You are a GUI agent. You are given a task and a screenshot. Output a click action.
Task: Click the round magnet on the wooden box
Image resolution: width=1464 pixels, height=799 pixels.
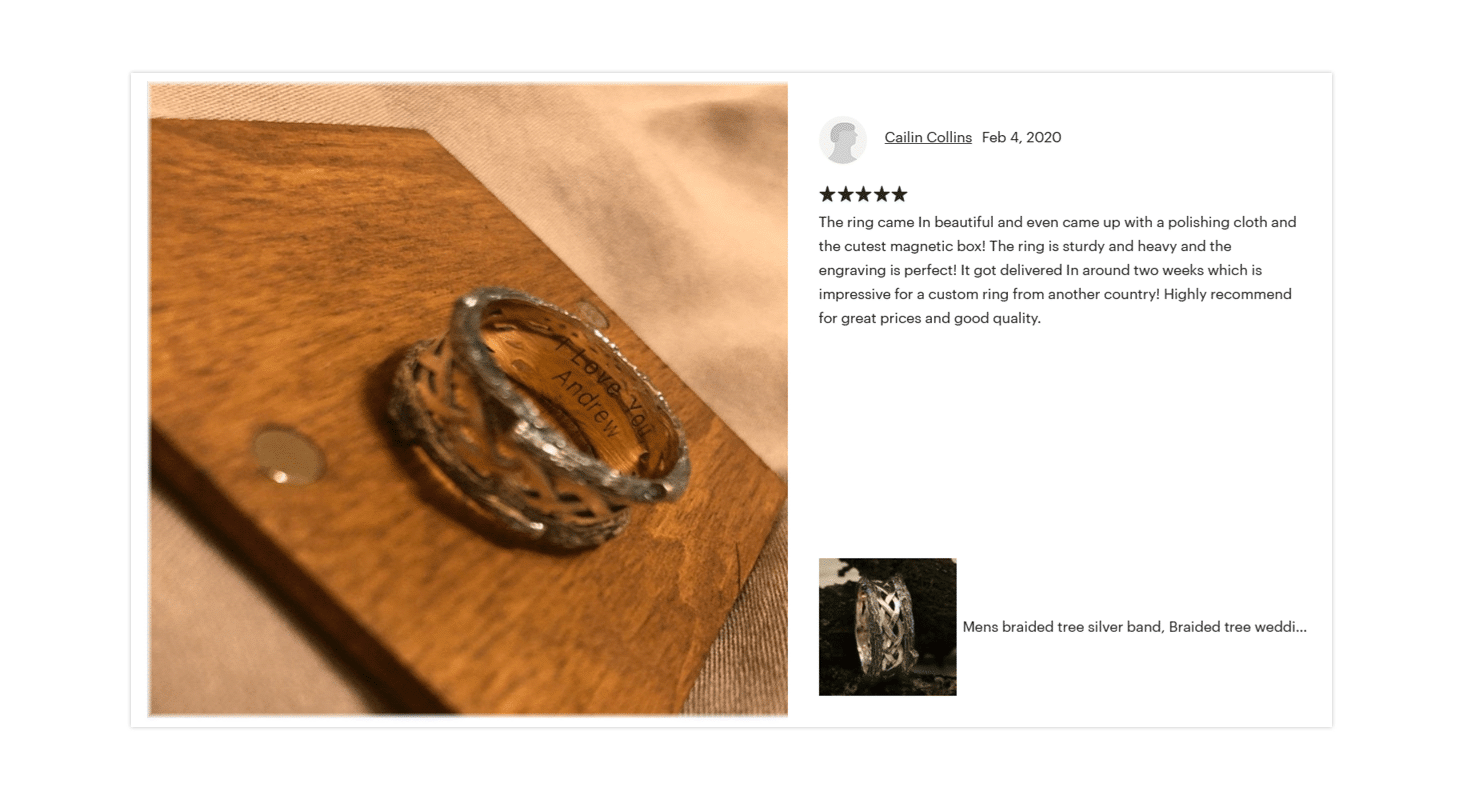[x=287, y=457]
